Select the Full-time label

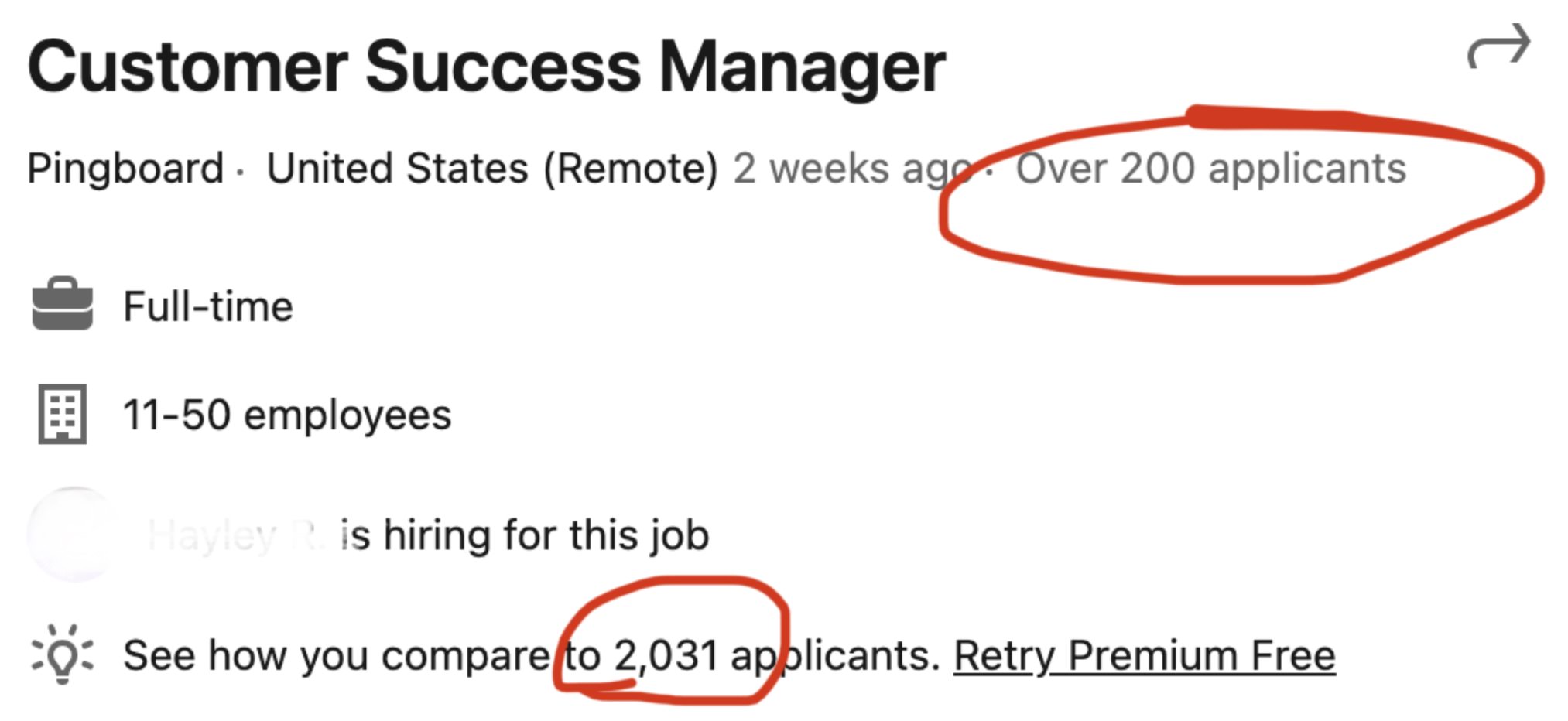pos(208,306)
